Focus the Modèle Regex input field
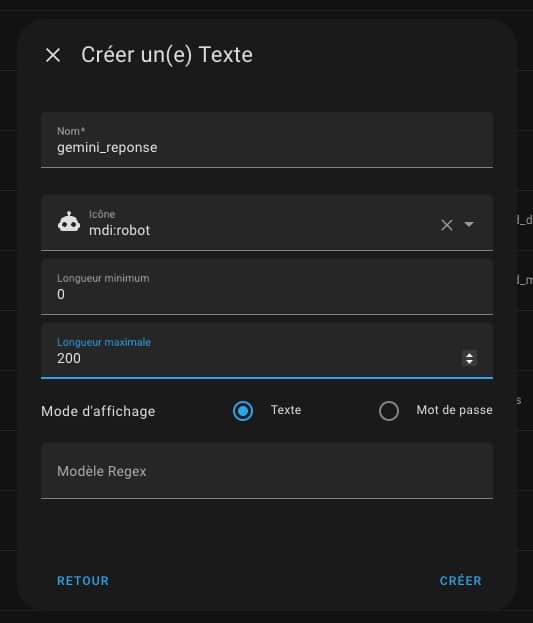533x623 pixels. pyautogui.click(x=267, y=471)
